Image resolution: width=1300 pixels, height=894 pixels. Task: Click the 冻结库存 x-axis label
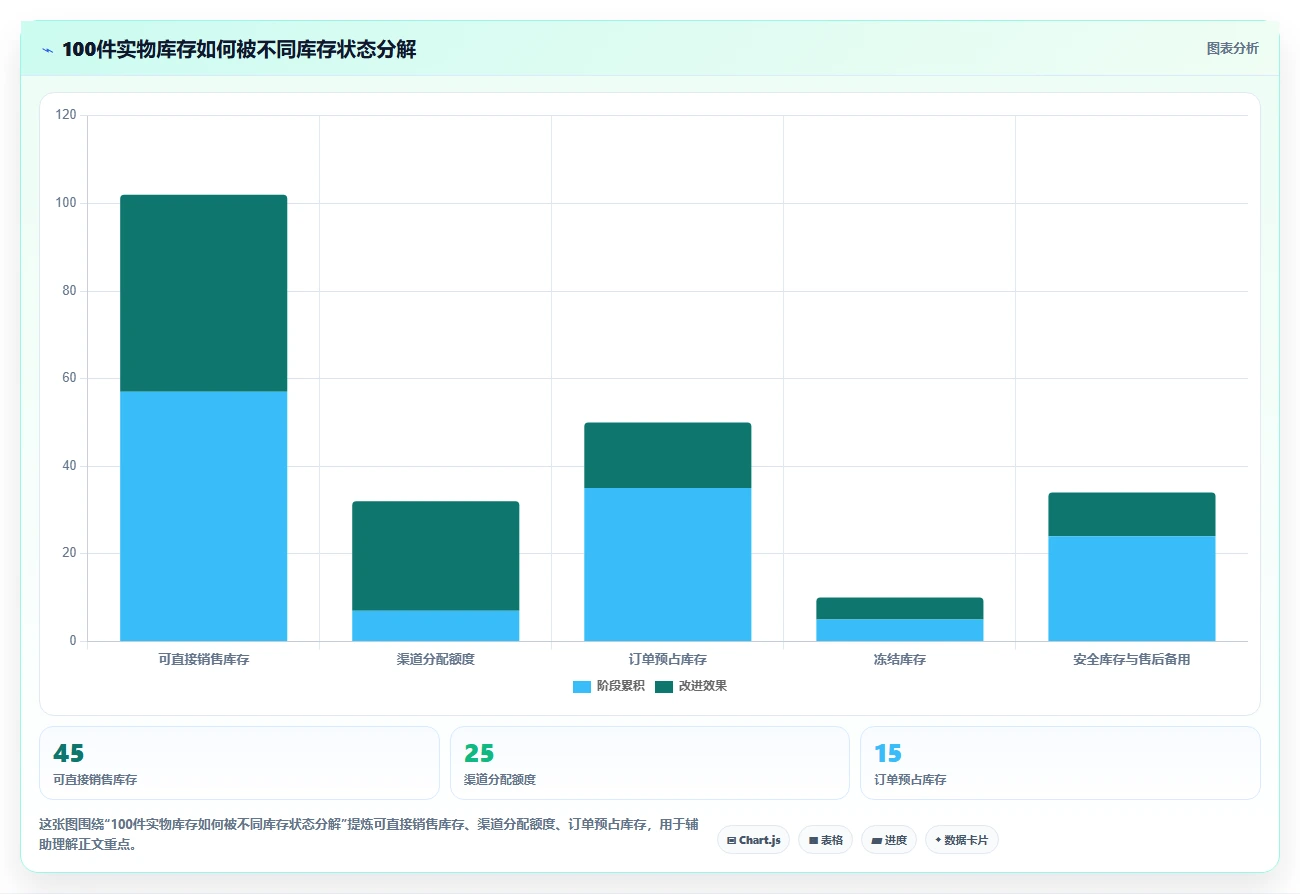(x=900, y=660)
